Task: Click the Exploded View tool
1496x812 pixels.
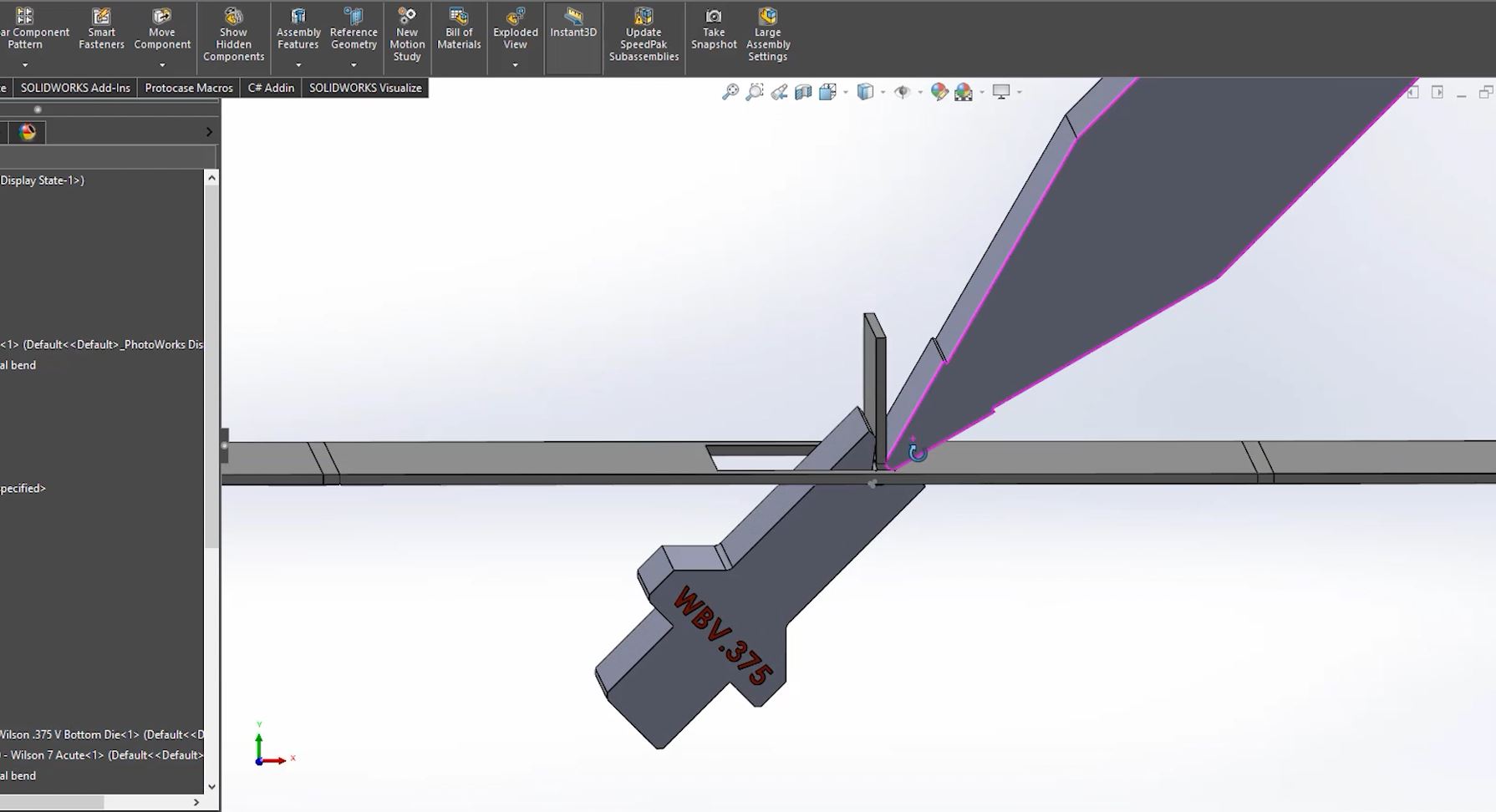Action: (x=515, y=29)
